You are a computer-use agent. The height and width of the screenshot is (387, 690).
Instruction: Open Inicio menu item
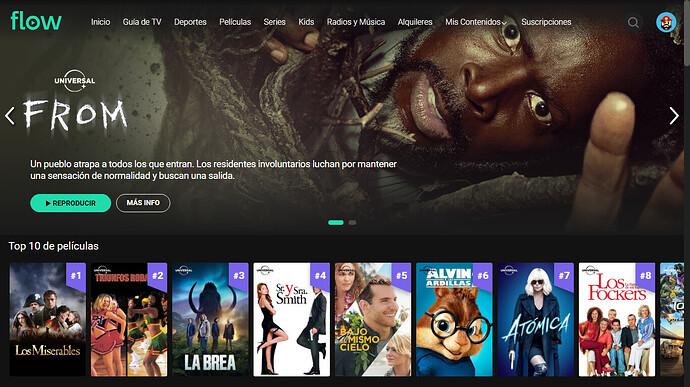pyautogui.click(x=100, y=22)
